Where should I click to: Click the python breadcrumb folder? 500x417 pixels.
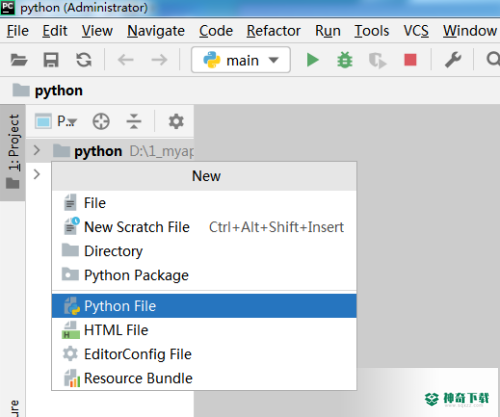(48, 91)
